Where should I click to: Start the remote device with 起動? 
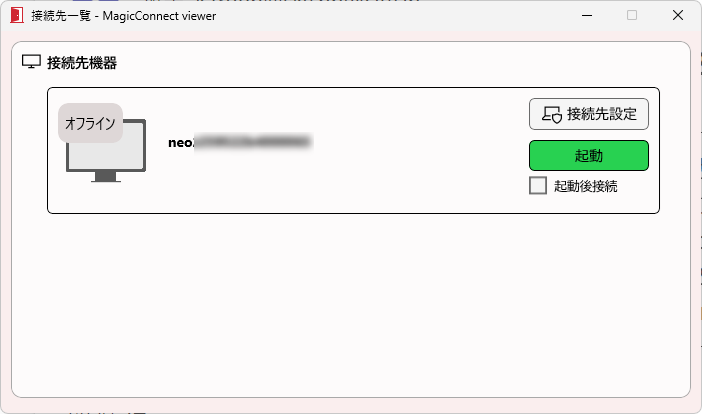[x=589, y=156]
